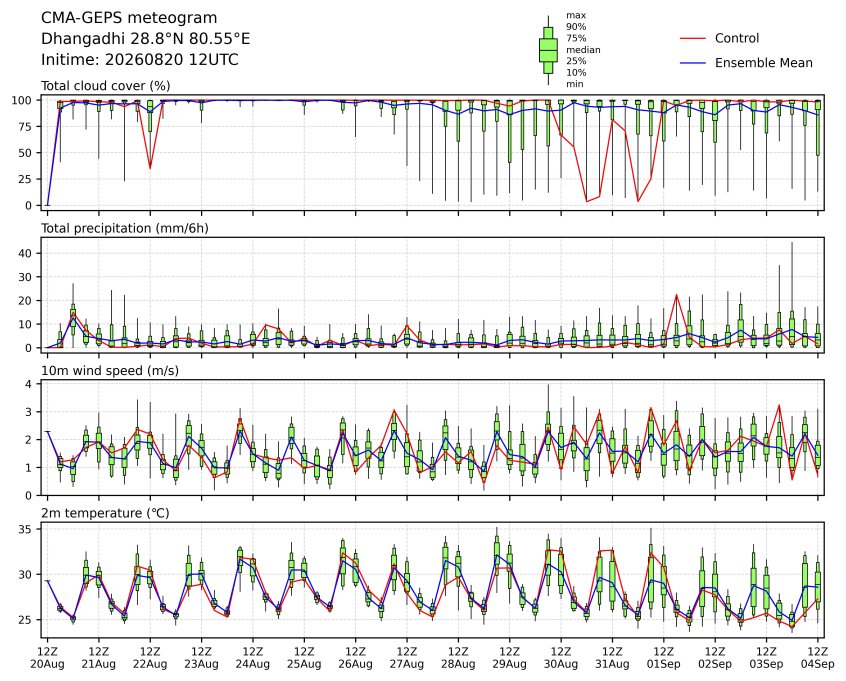The width and height of the screenshot is (846, 681).
Task: Click the 10m wind speed (m/s) panel title
Action: point(110,371)
